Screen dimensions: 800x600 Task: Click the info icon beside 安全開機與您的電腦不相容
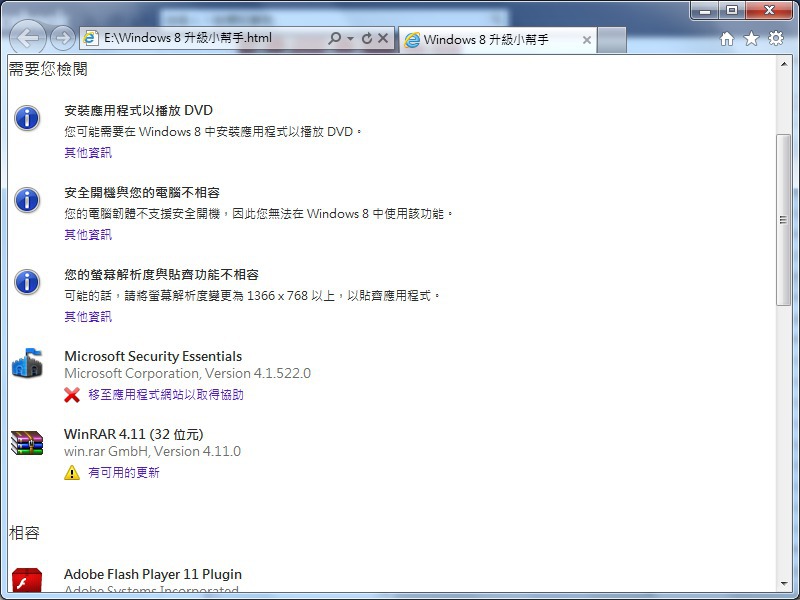pyautogui.click(x=27, y=199)
